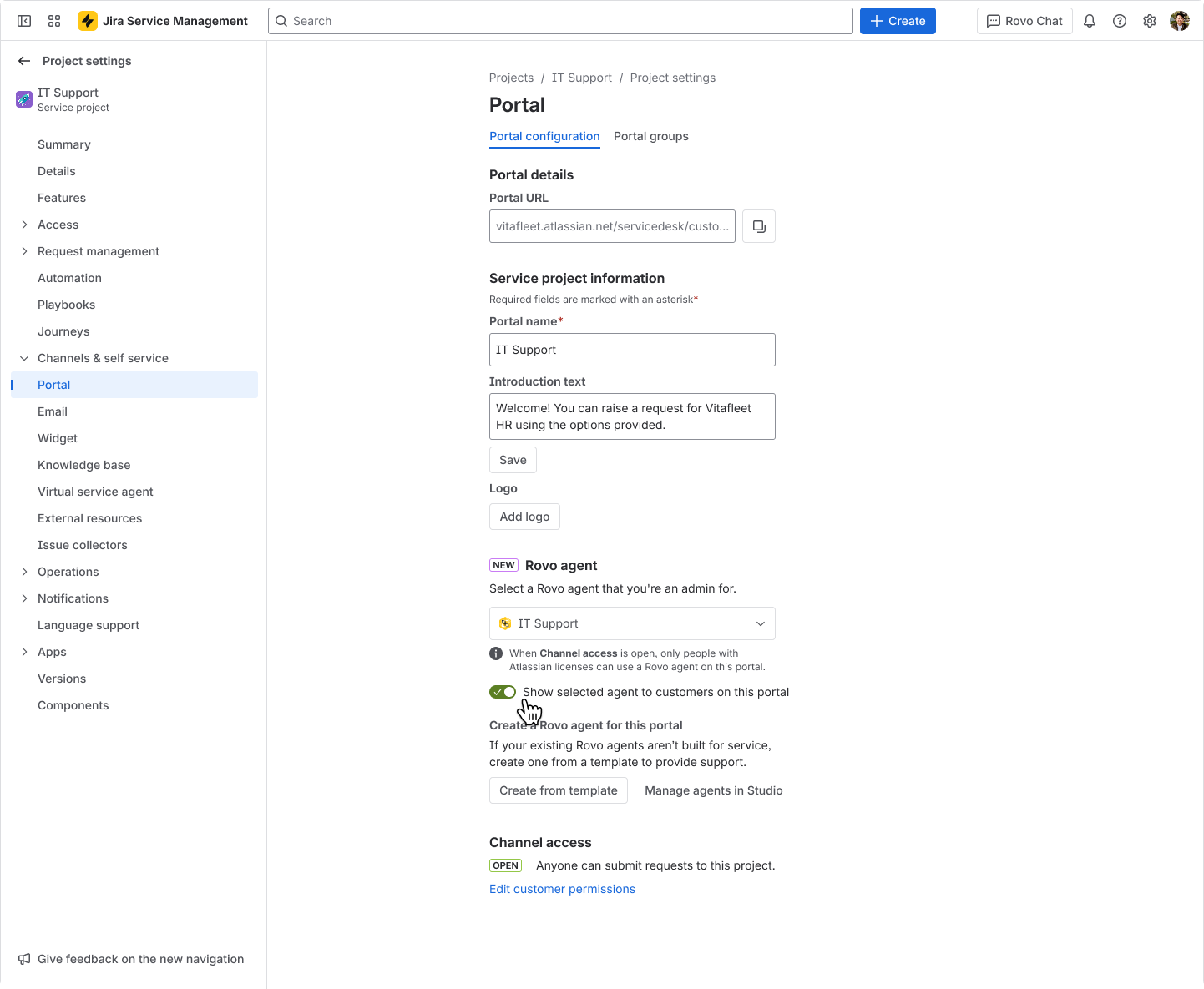
Task: Click the Add logo button
Action: coord(524,517)
